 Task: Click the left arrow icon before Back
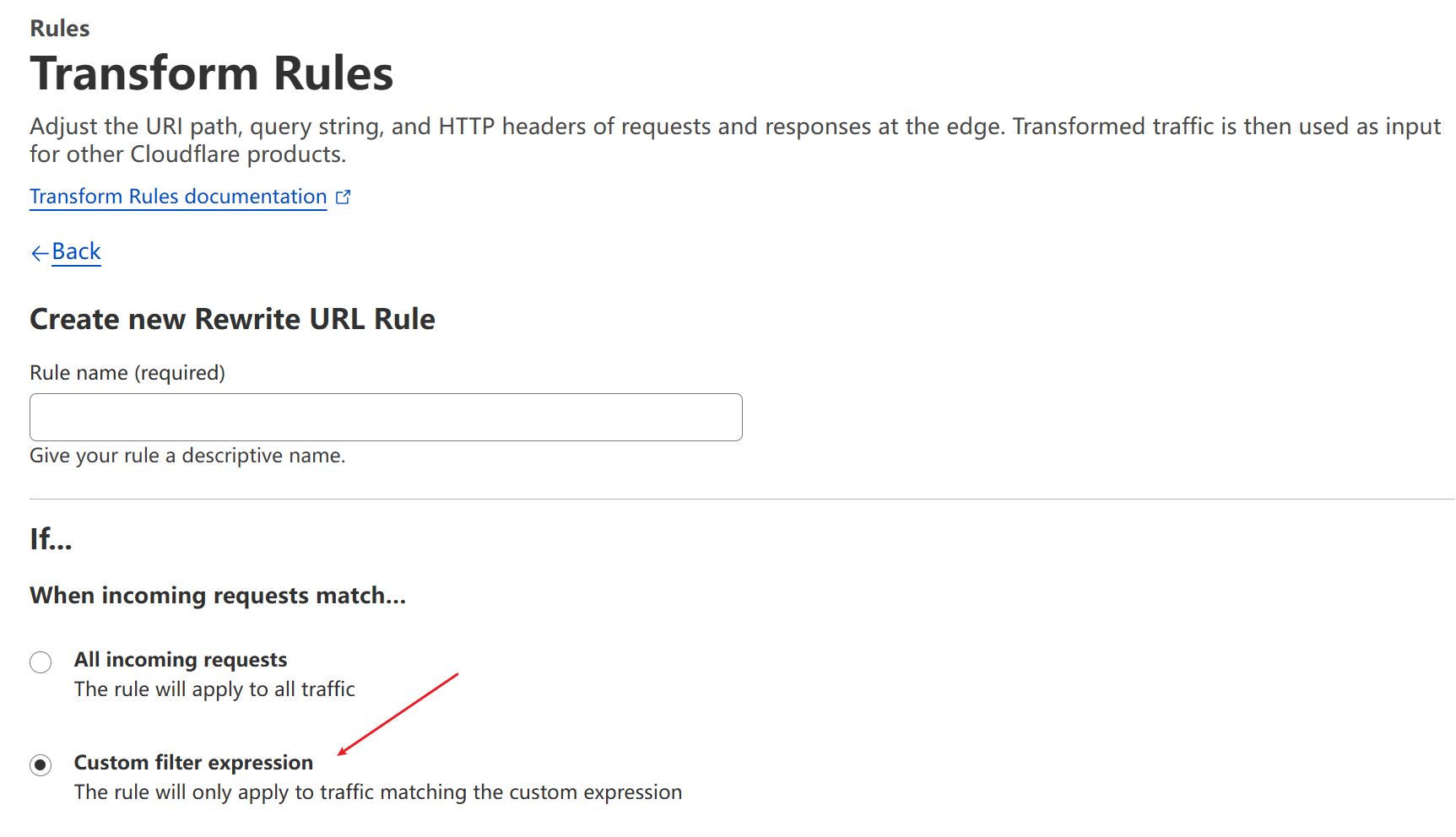39,253
